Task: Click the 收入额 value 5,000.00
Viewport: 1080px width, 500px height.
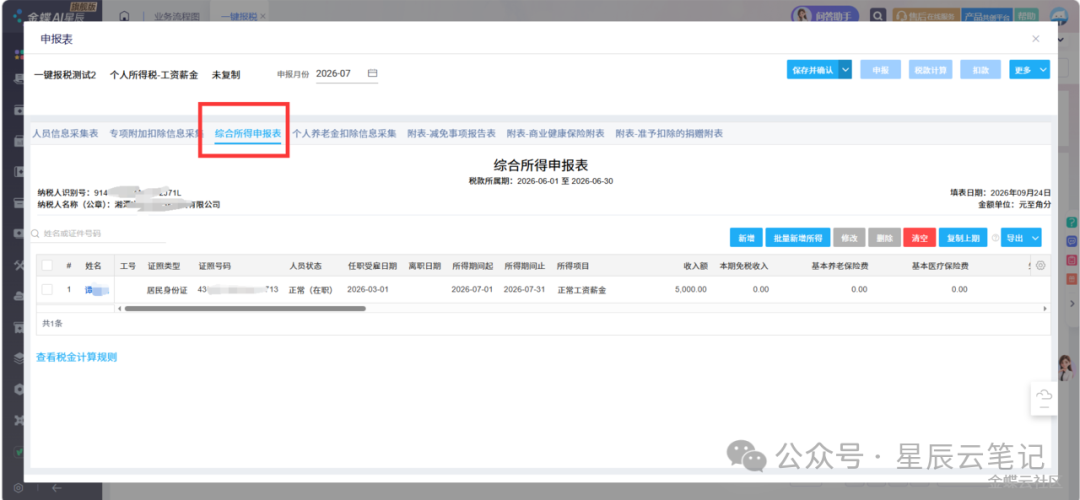Action: (x=691, y=290)
